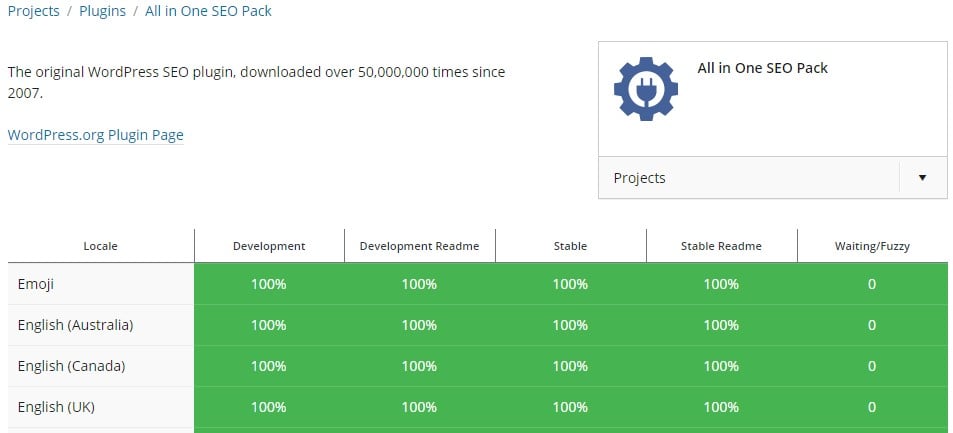Open the English (Australia) locale
953x433 pixels.
point(75,325)
